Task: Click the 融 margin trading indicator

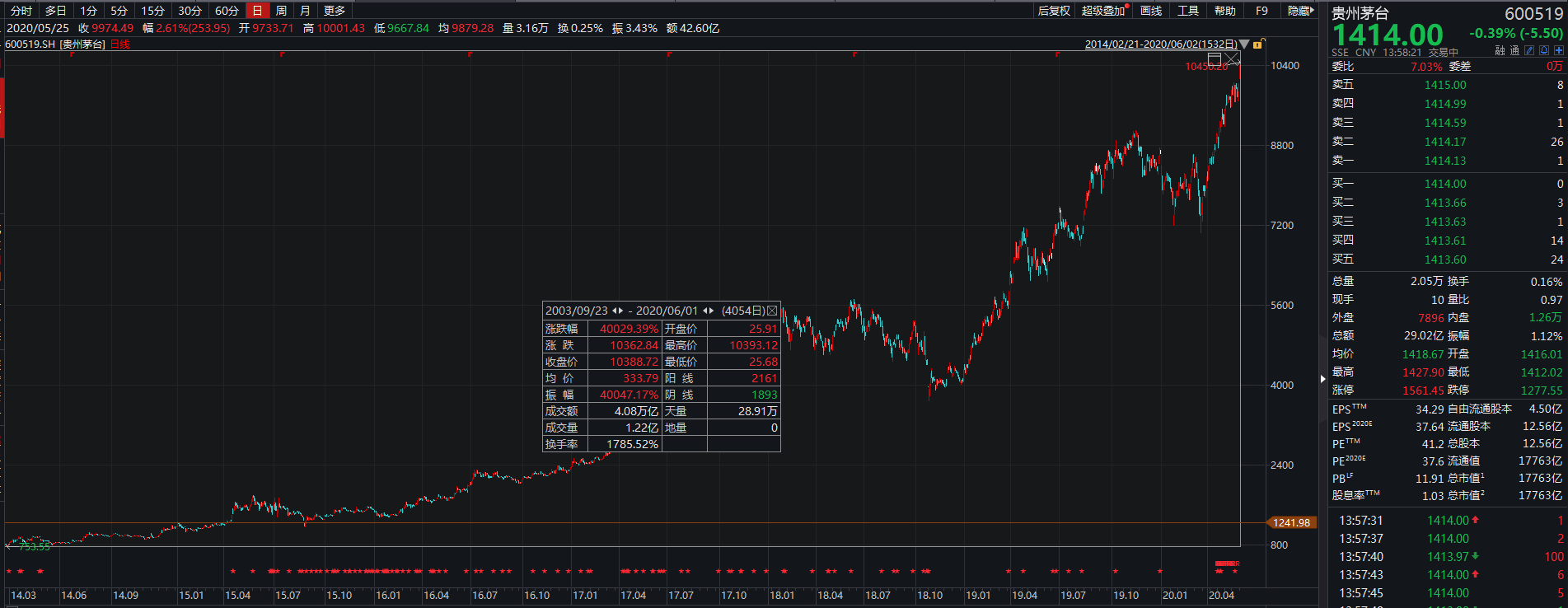Action: tap(1500, 50)
